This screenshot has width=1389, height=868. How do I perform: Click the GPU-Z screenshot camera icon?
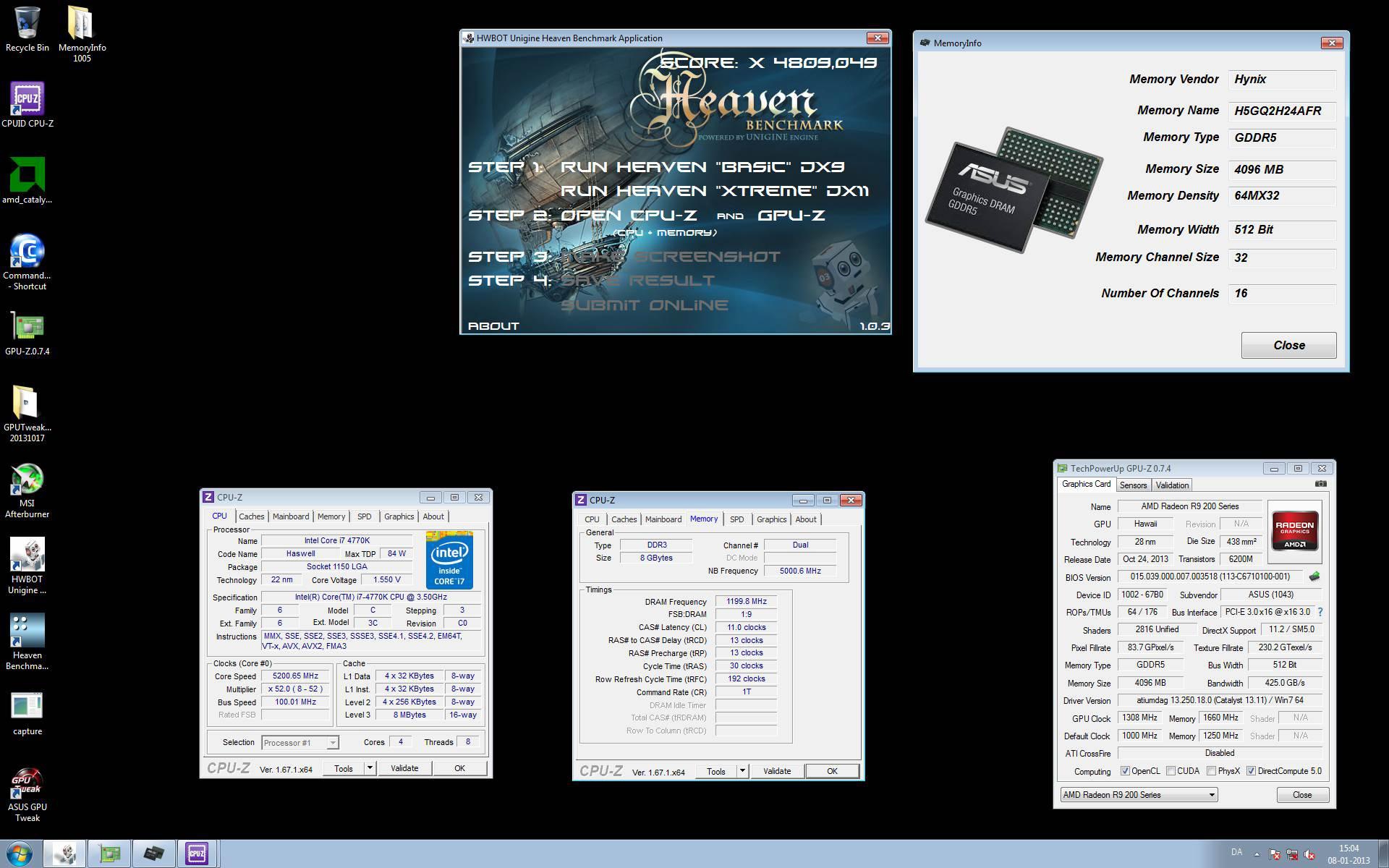(x=1321, y=484)
